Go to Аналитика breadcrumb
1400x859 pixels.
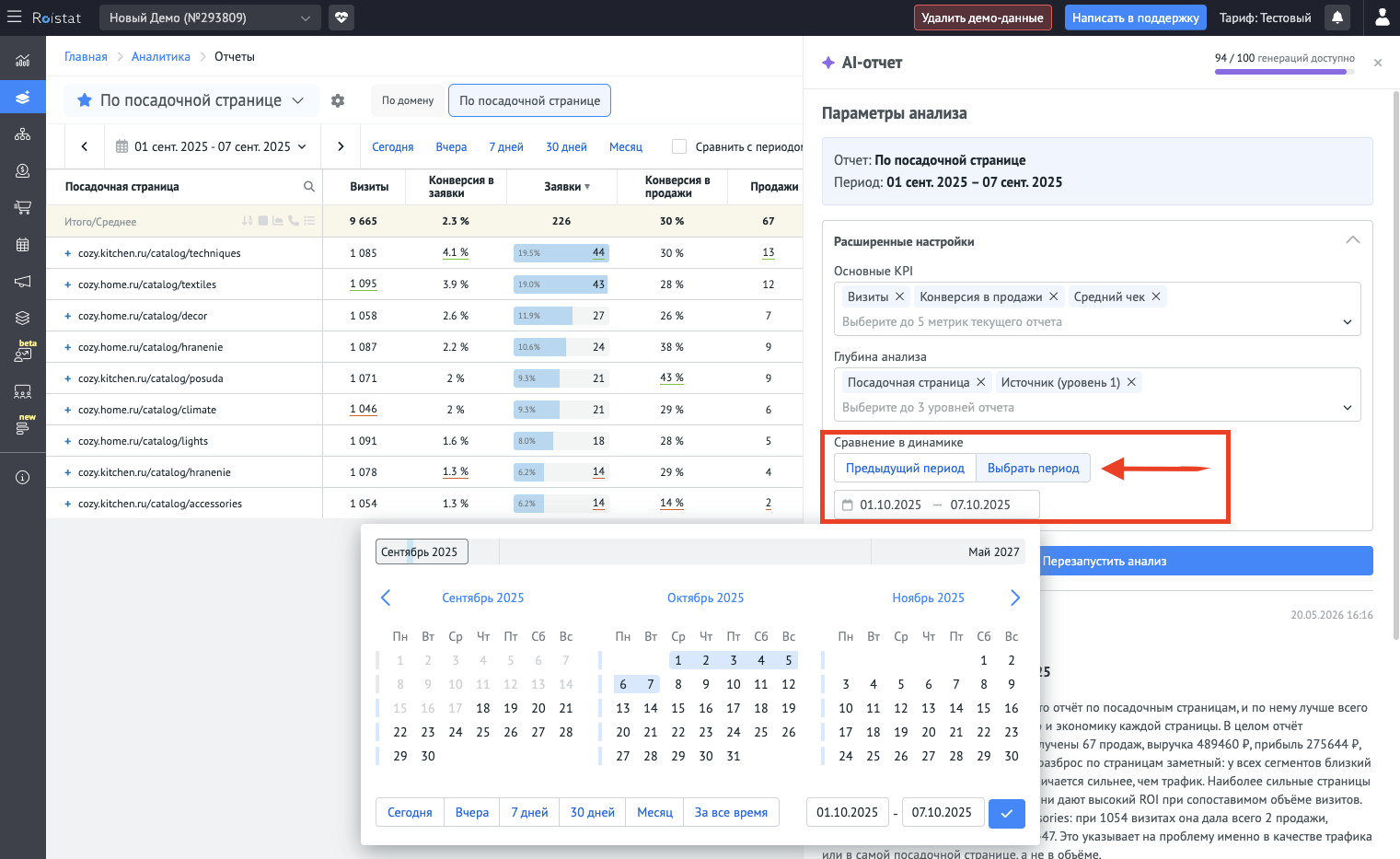(x=161, y=56)
